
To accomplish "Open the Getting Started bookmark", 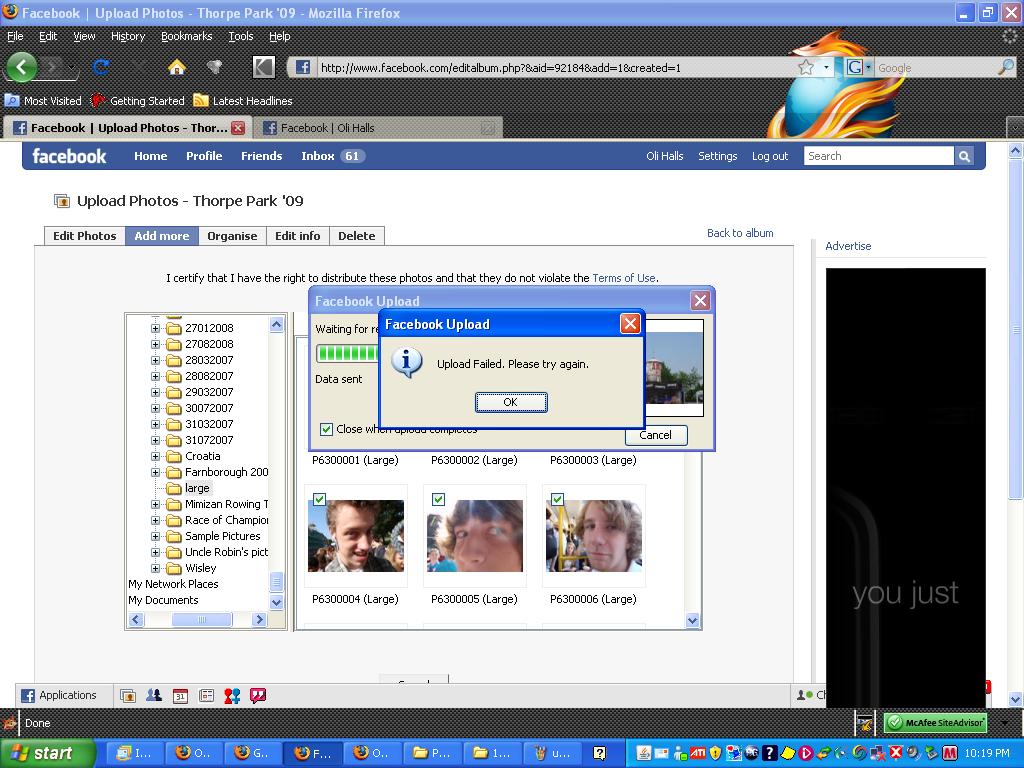I will (x=138, y=101).
